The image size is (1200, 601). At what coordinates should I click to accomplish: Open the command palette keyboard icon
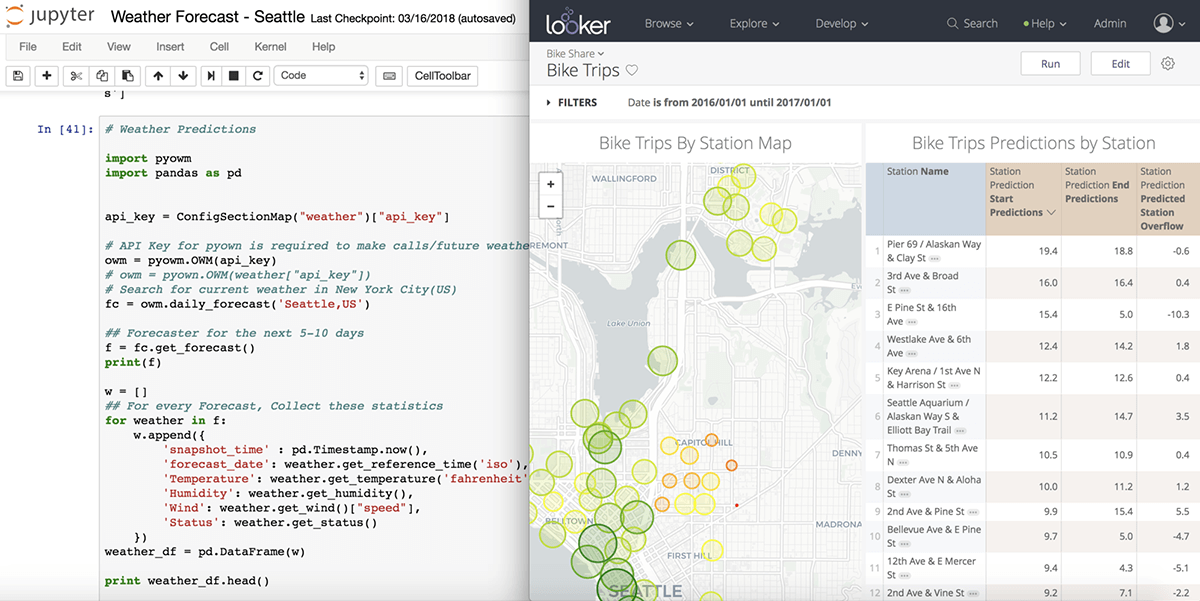(389, 76)
